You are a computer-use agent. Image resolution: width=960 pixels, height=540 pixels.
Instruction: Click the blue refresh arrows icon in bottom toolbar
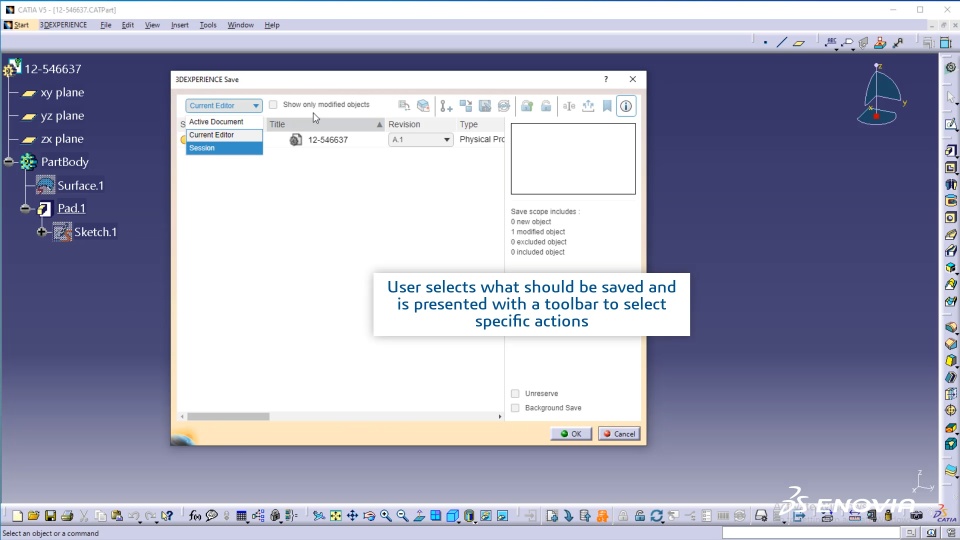656,516
